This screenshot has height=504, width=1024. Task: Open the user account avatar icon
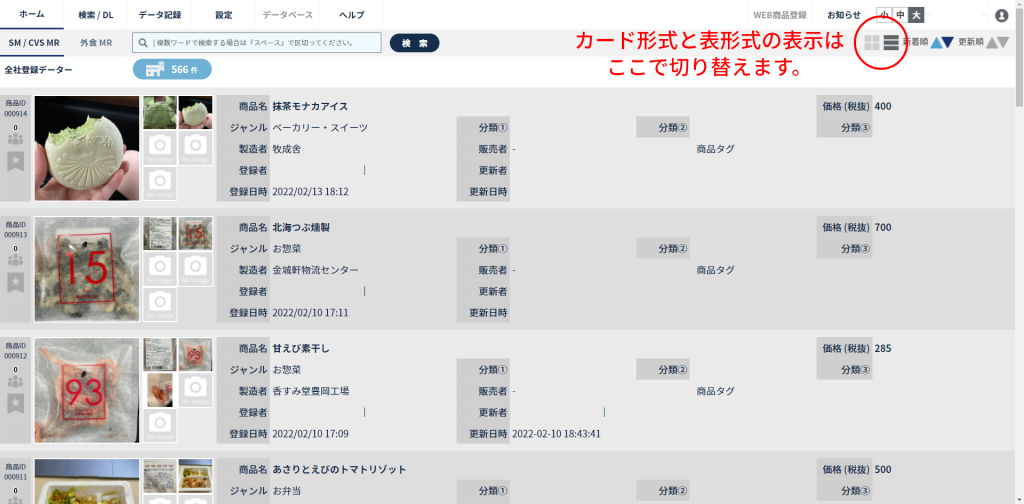pyautogui.click(x=1001, y=15)
